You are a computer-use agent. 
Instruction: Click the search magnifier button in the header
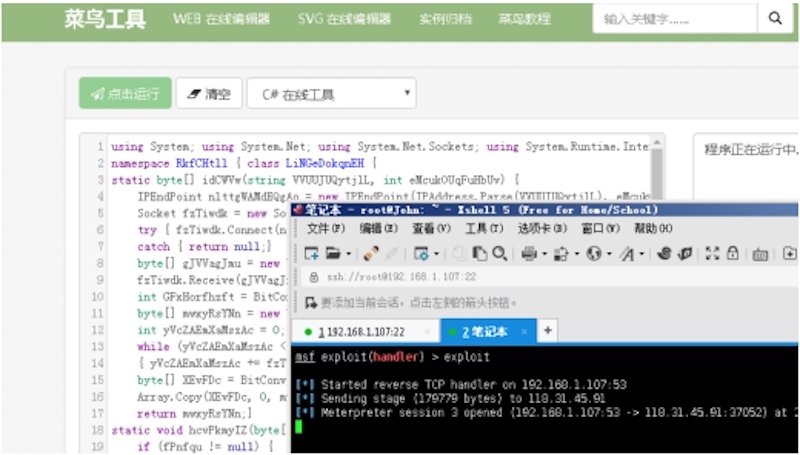tap(775, 19)
